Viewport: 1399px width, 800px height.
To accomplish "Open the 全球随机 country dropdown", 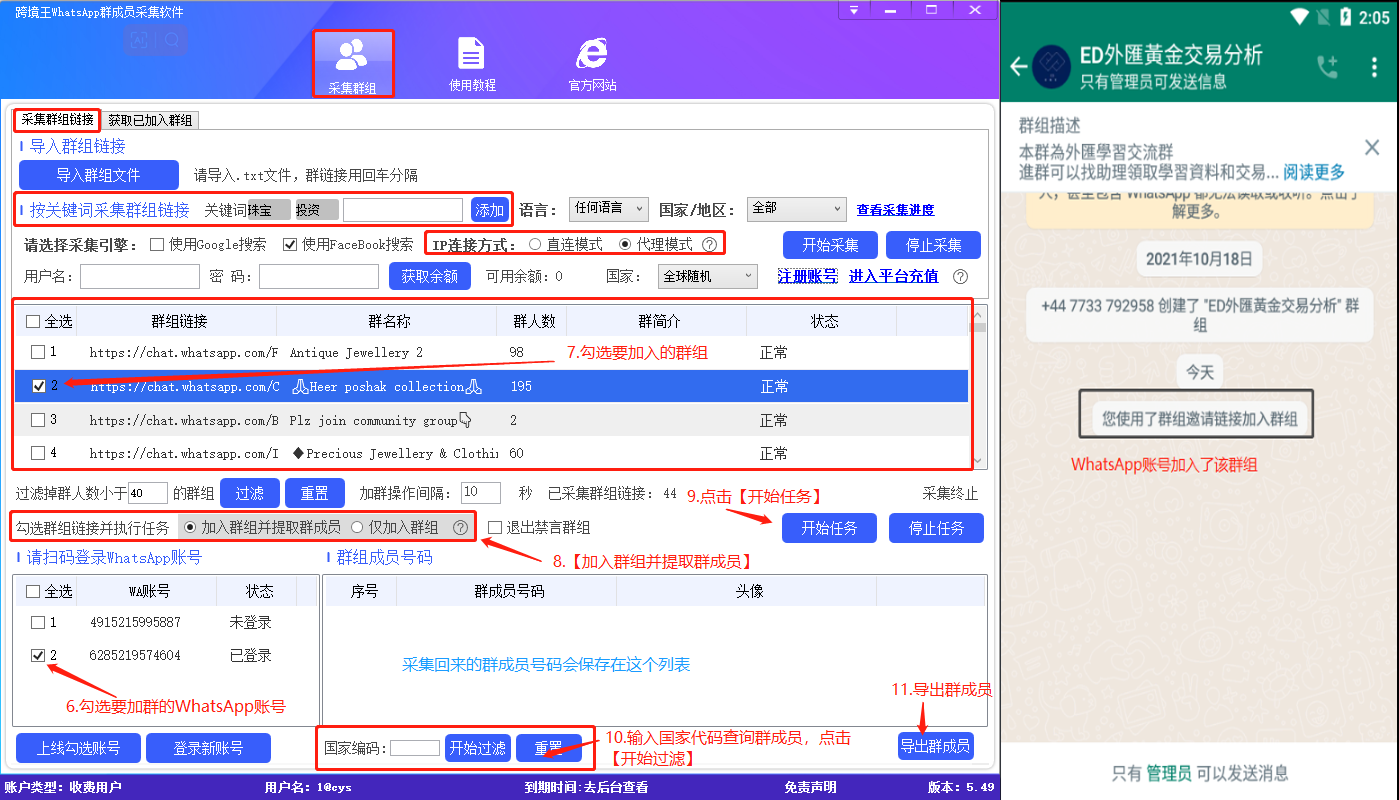I will (x=707, y=276).
